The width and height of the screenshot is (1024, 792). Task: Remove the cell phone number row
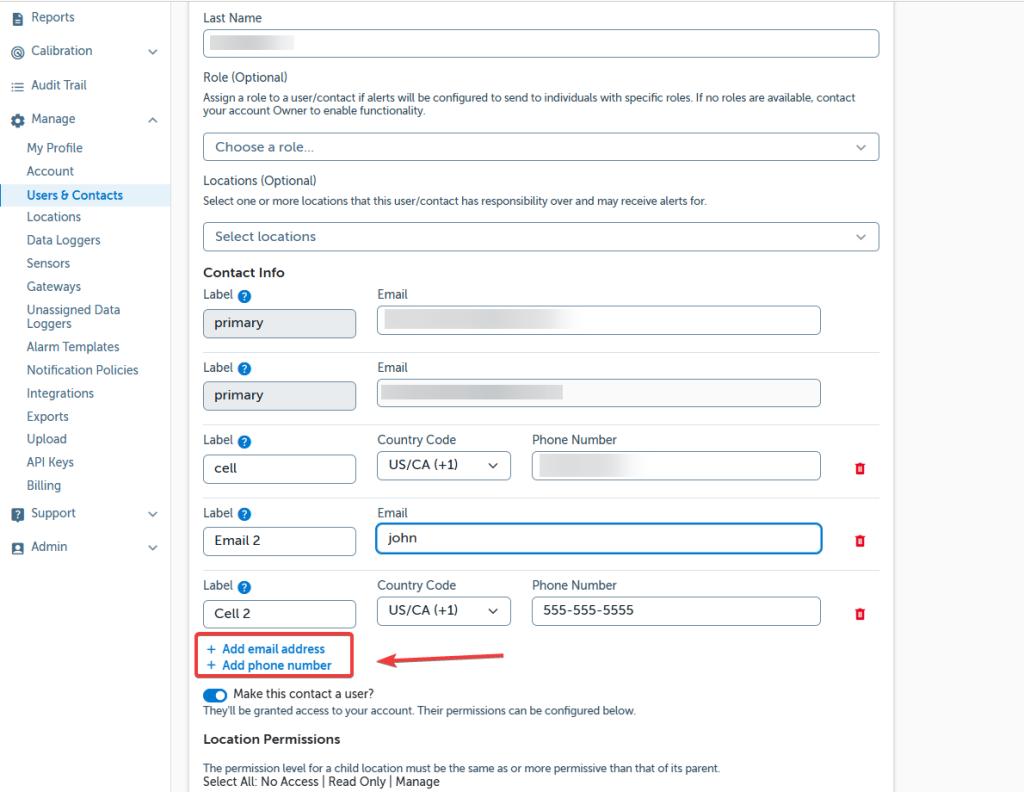click(859, 468)
